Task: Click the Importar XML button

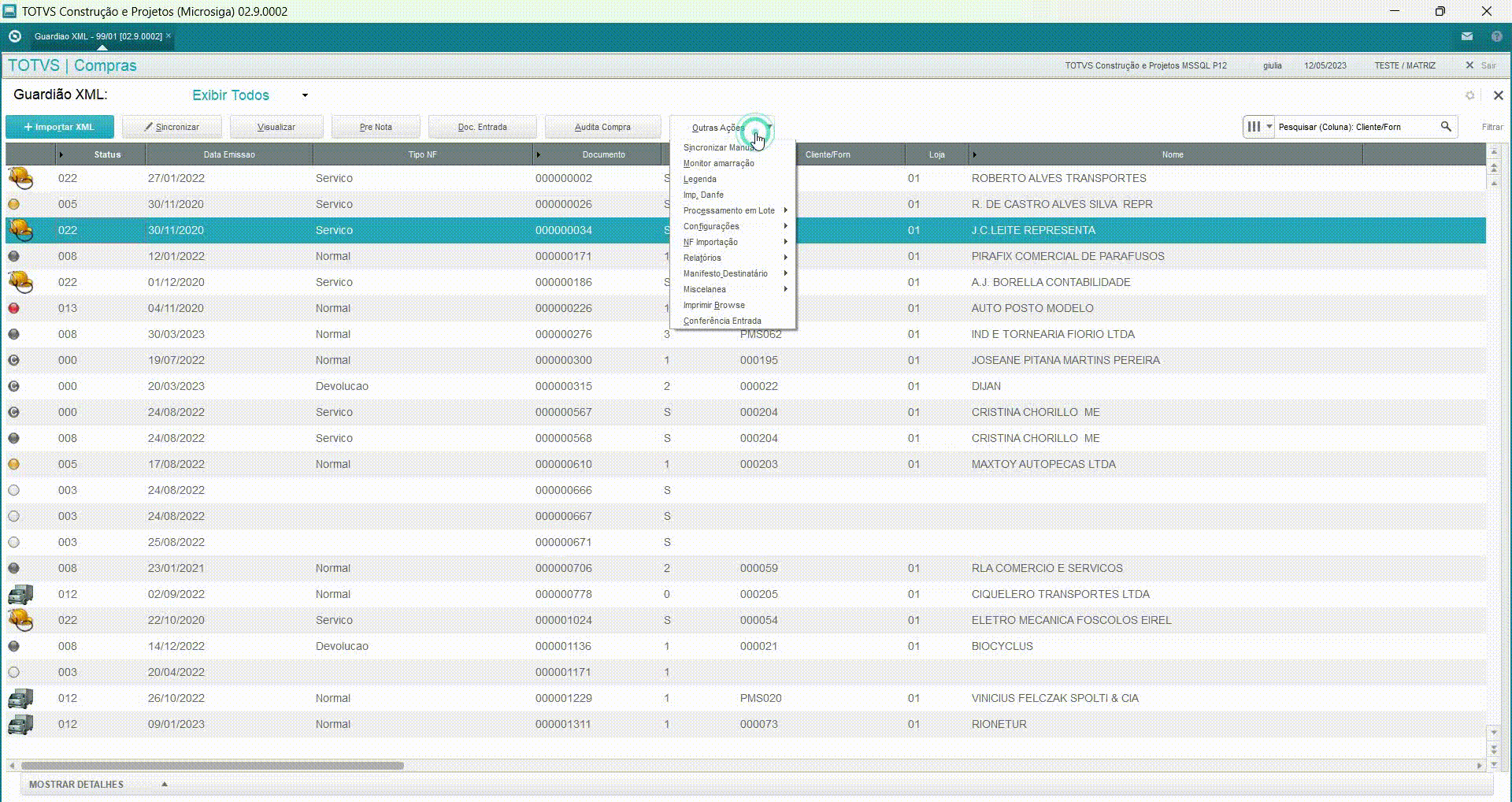Action: [x=60, y=127]
